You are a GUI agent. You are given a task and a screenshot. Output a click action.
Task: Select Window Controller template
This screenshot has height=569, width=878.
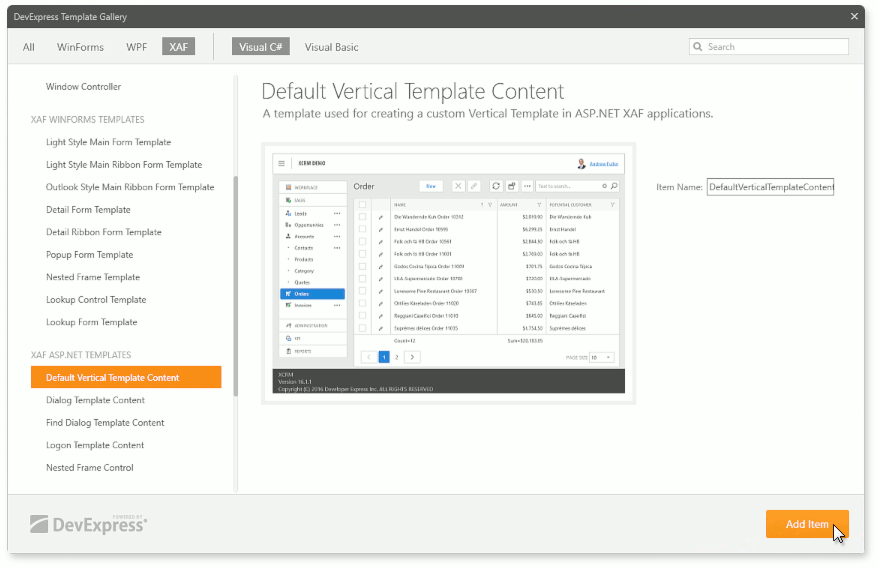click(x=83, y=87)
